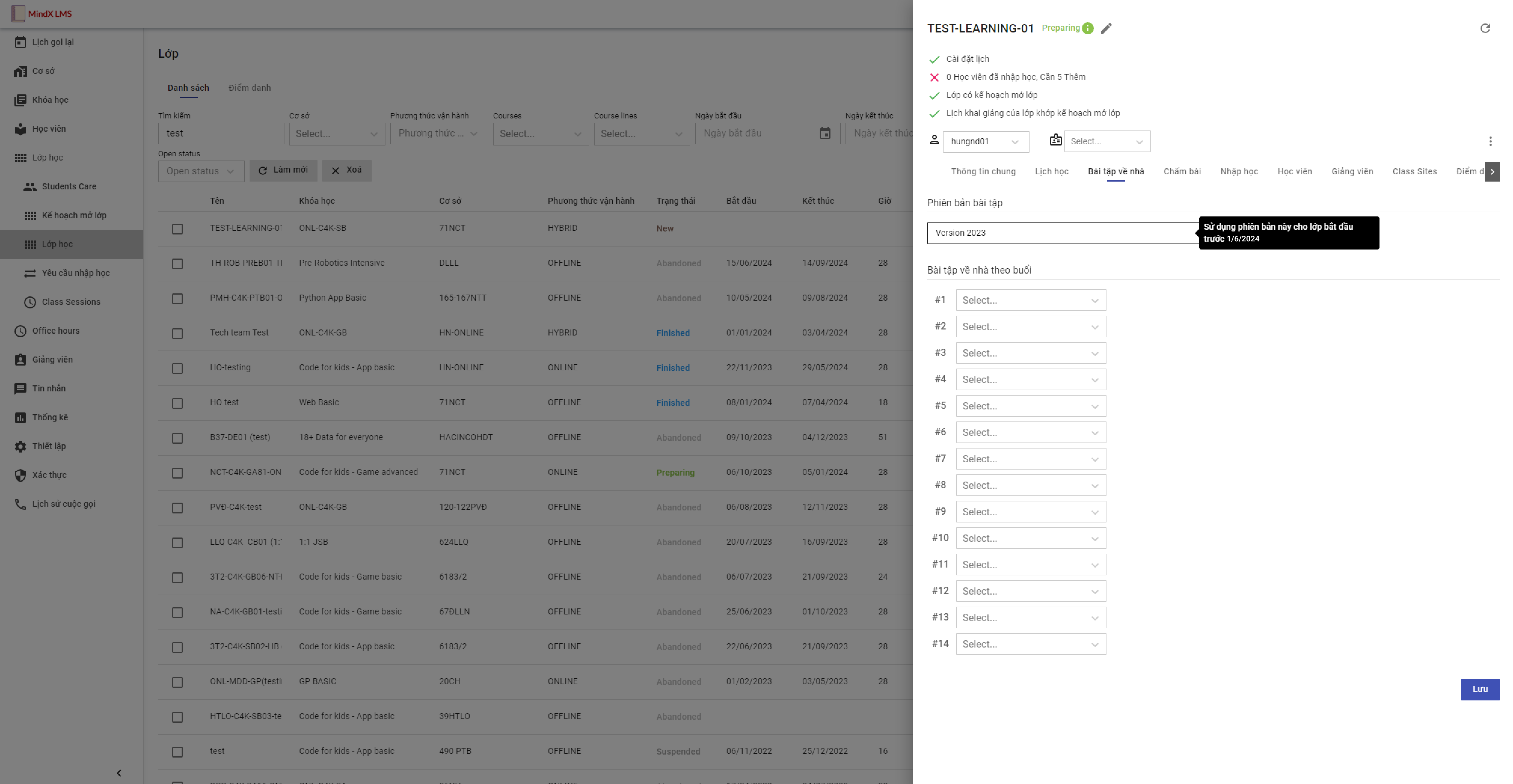Tick checkbox for TH-ROB-PREB01 row

[177, 264]
